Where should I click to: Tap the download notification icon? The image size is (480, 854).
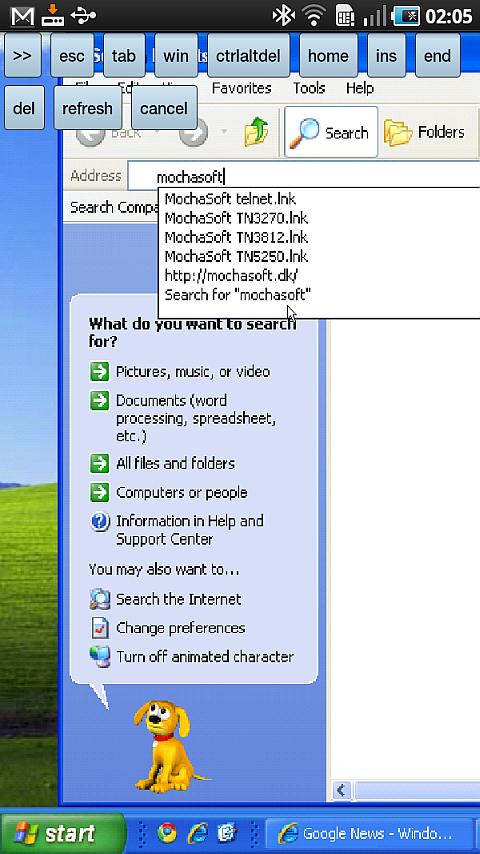click(53, 15)
